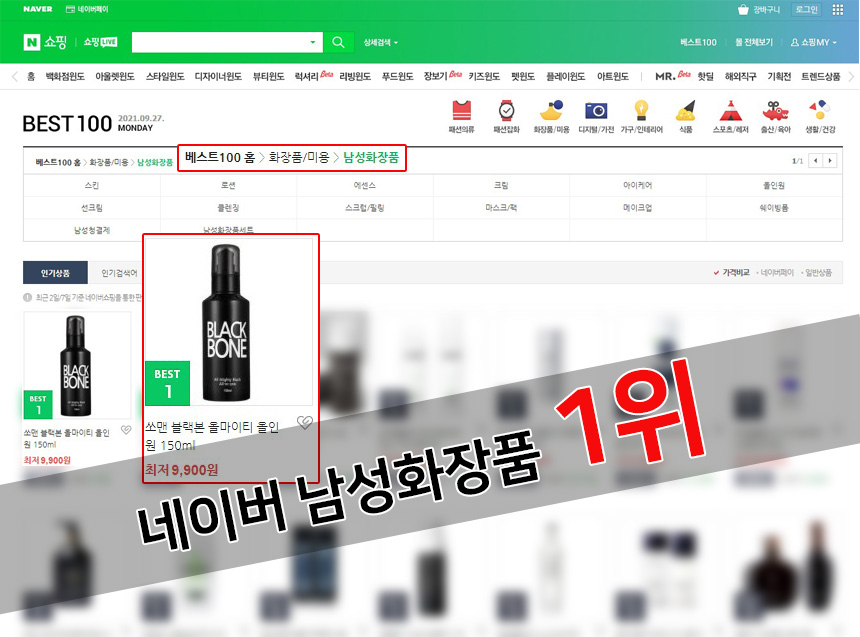
Task: Select the 에센스 subcategory
Action: [365, 185]
